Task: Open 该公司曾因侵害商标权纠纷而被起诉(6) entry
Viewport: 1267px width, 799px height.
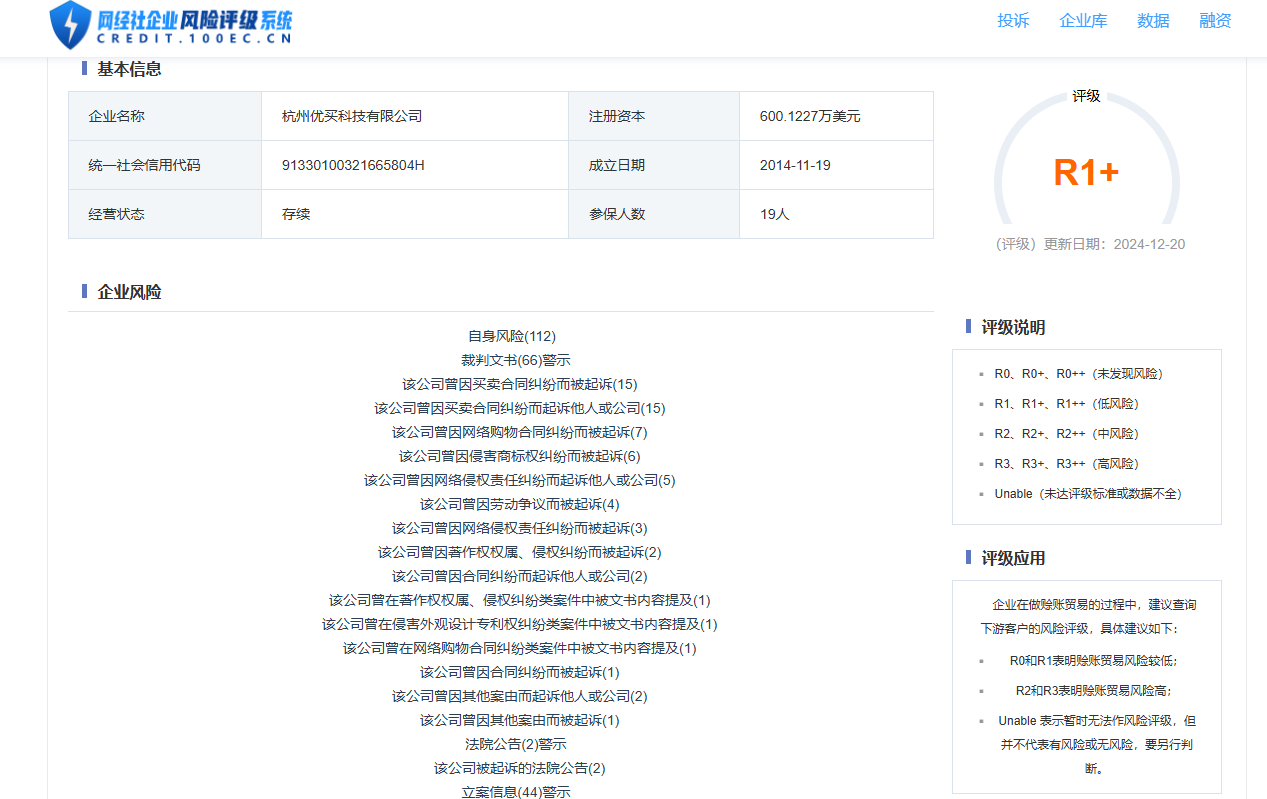Action: 519,456
